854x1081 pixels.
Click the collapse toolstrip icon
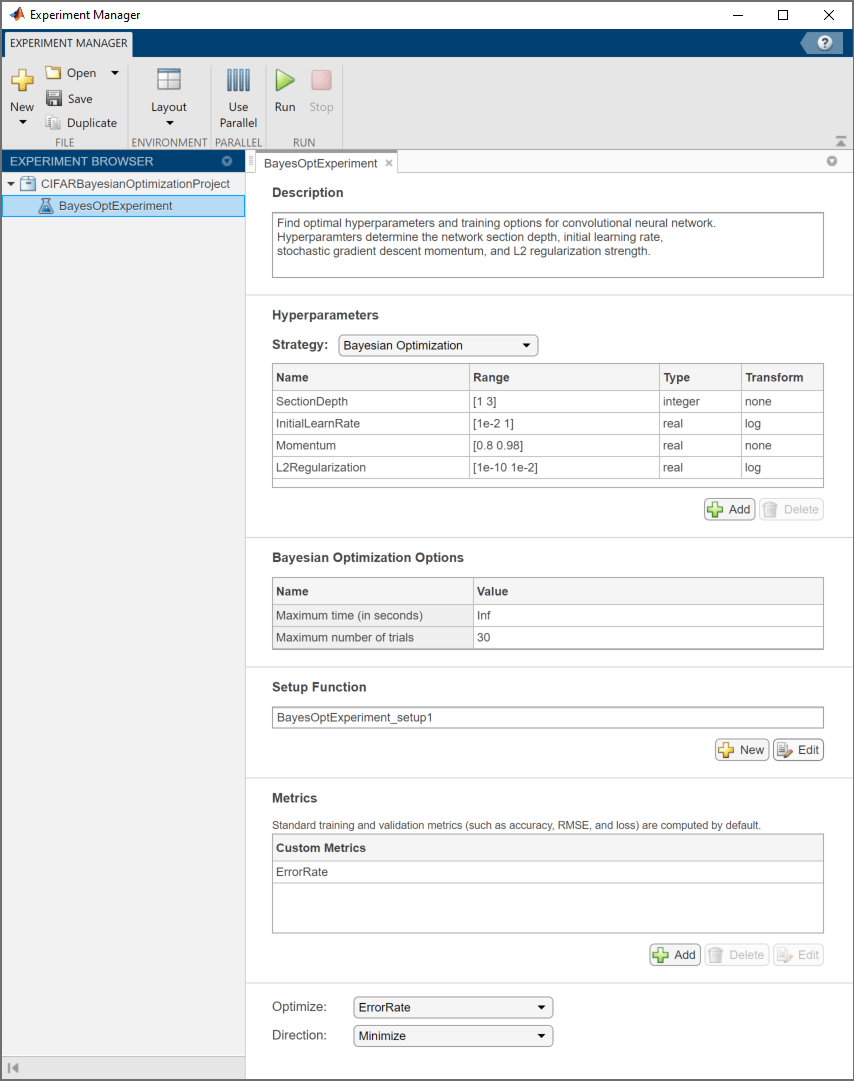click(841, 141)
